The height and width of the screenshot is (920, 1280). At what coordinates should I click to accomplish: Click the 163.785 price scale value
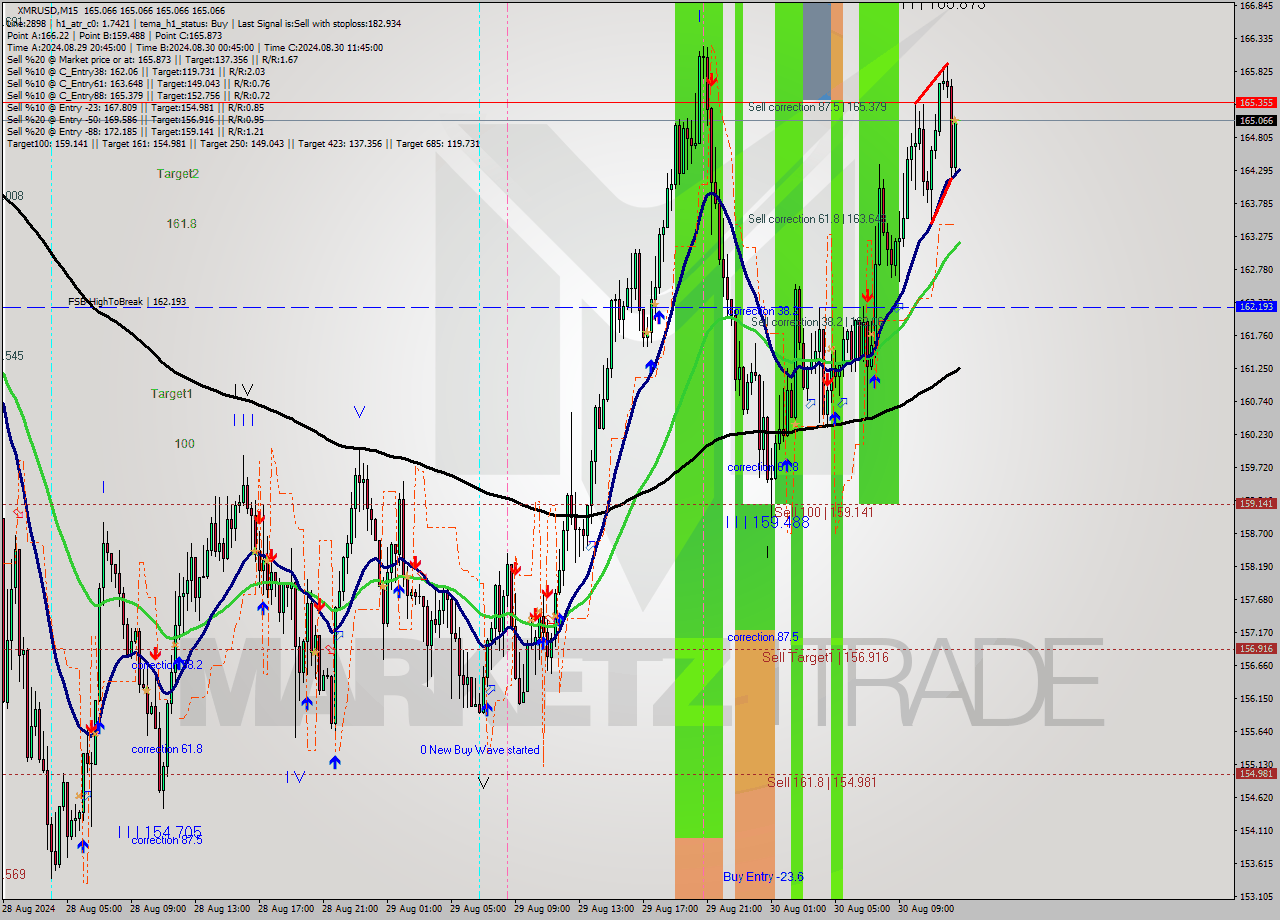pos(1256,204)
